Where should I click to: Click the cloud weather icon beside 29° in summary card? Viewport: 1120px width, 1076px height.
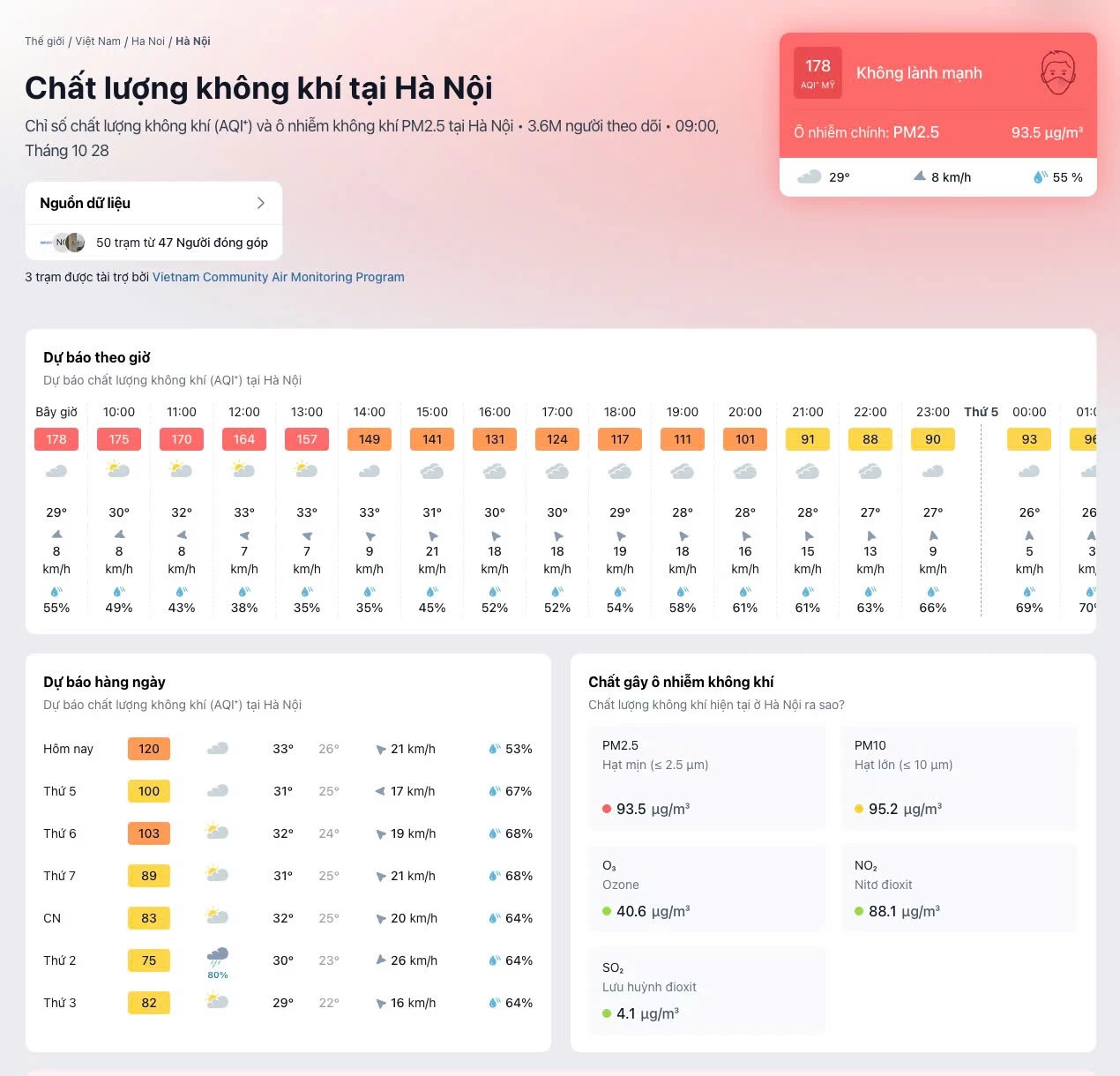coord(809,176)
